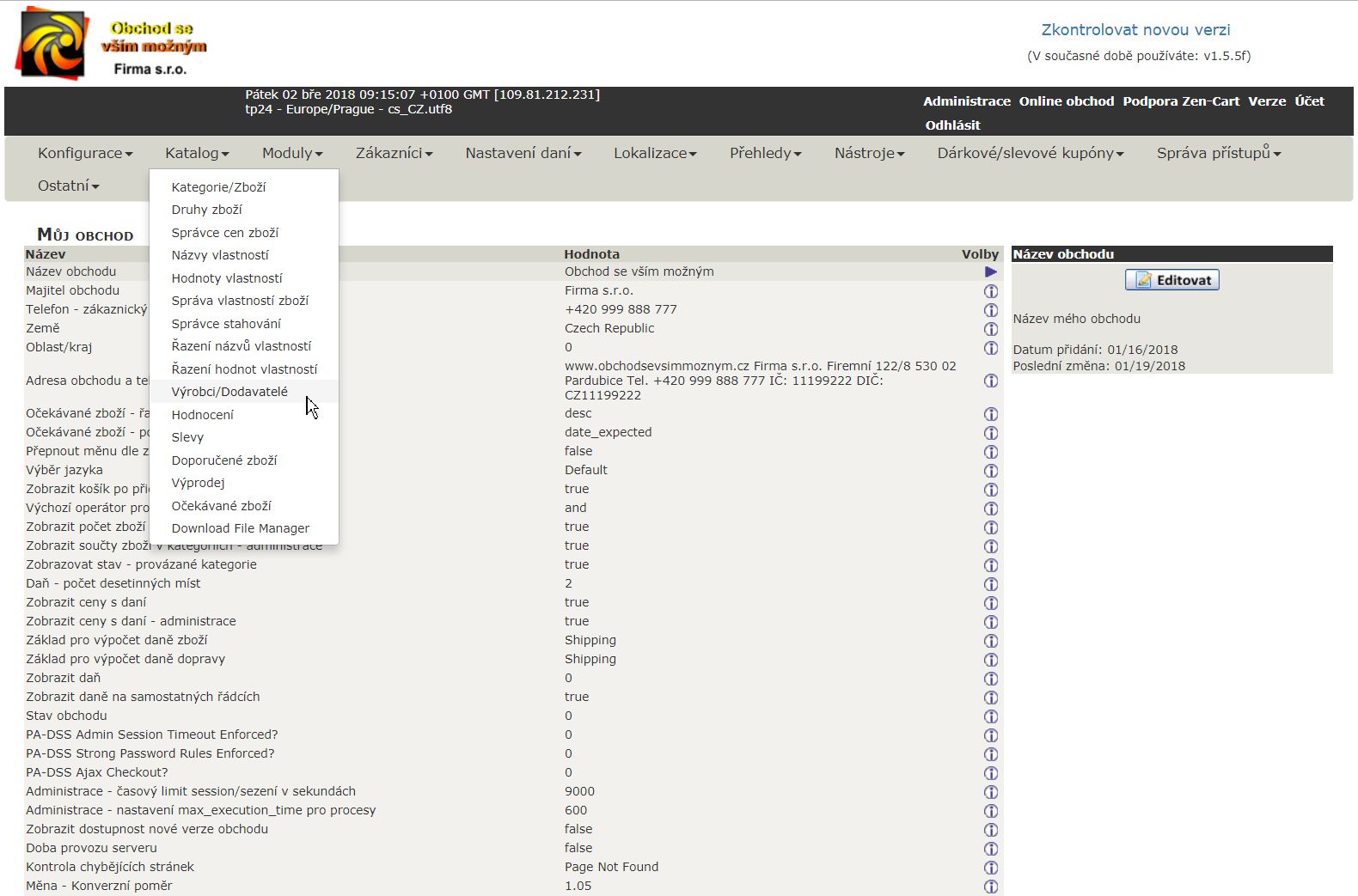Image resolution: width=1358 pixels, height=896 pixels.
Task: Click the store logo image
Action: coord(52,43)
